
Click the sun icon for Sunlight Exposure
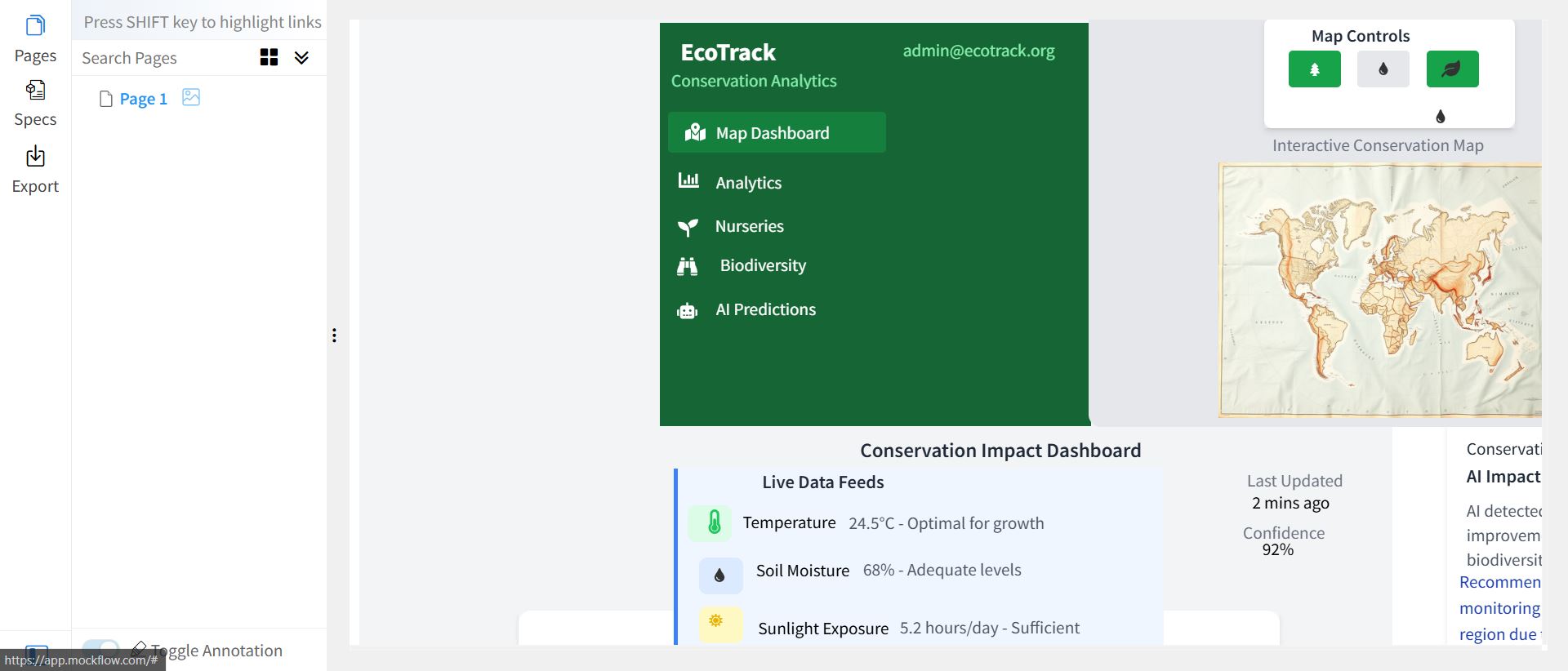(716, 621)
